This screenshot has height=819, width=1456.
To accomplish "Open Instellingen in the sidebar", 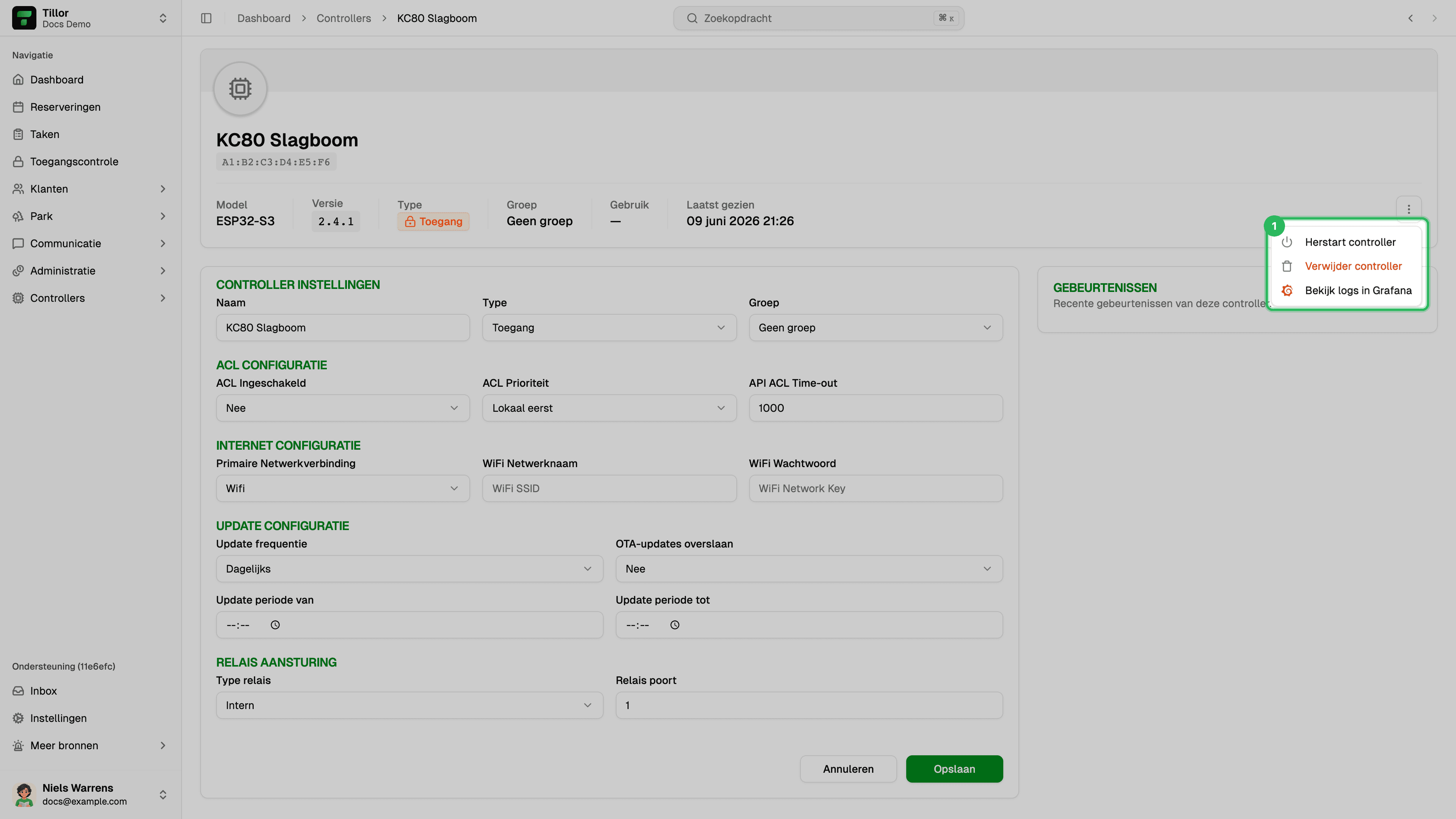I will point(91,718).
